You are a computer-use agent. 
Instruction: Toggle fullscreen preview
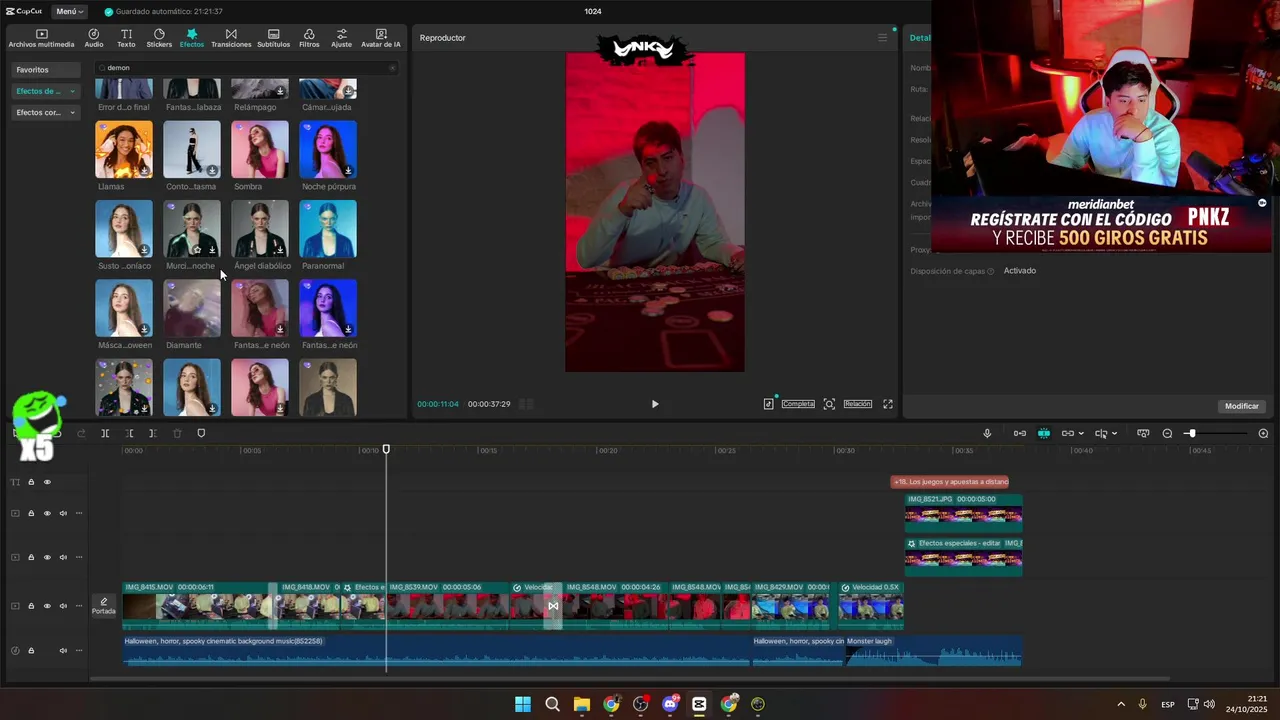[888, 404]
